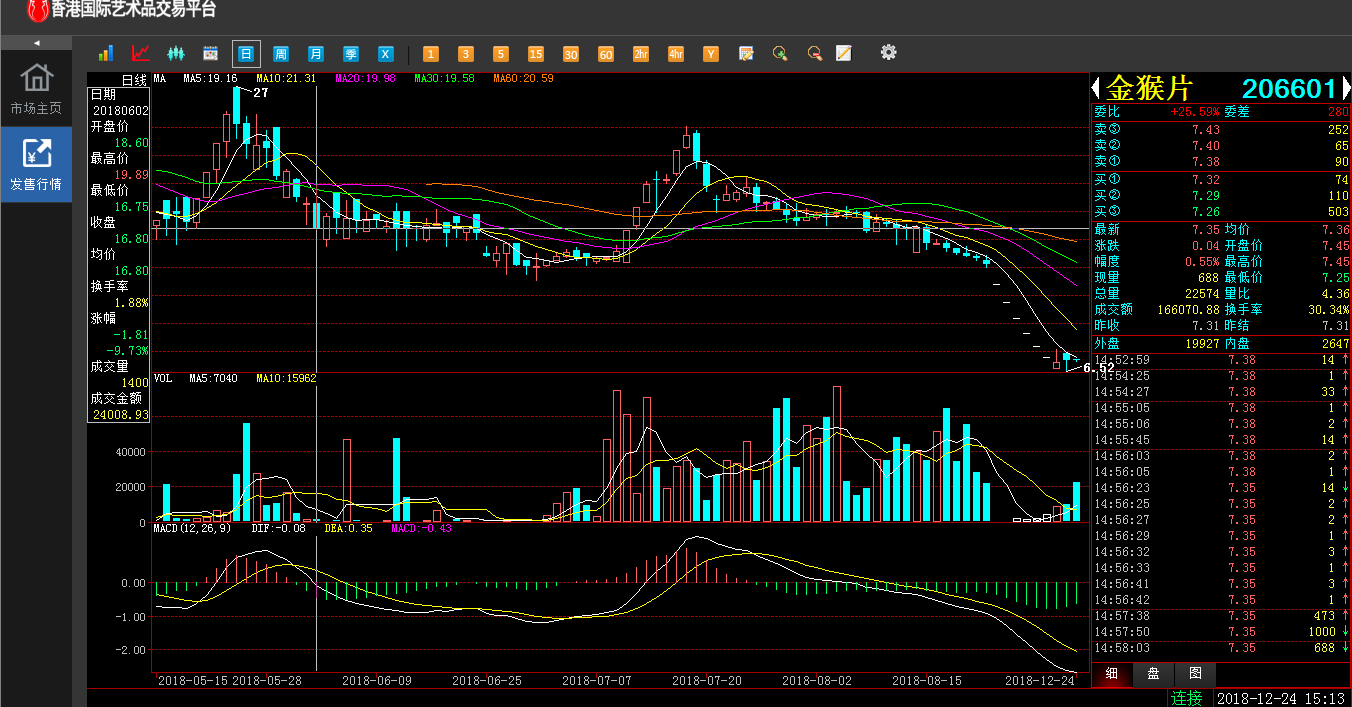
Task: Choose the 2hr period button
Action: point(641,53)
